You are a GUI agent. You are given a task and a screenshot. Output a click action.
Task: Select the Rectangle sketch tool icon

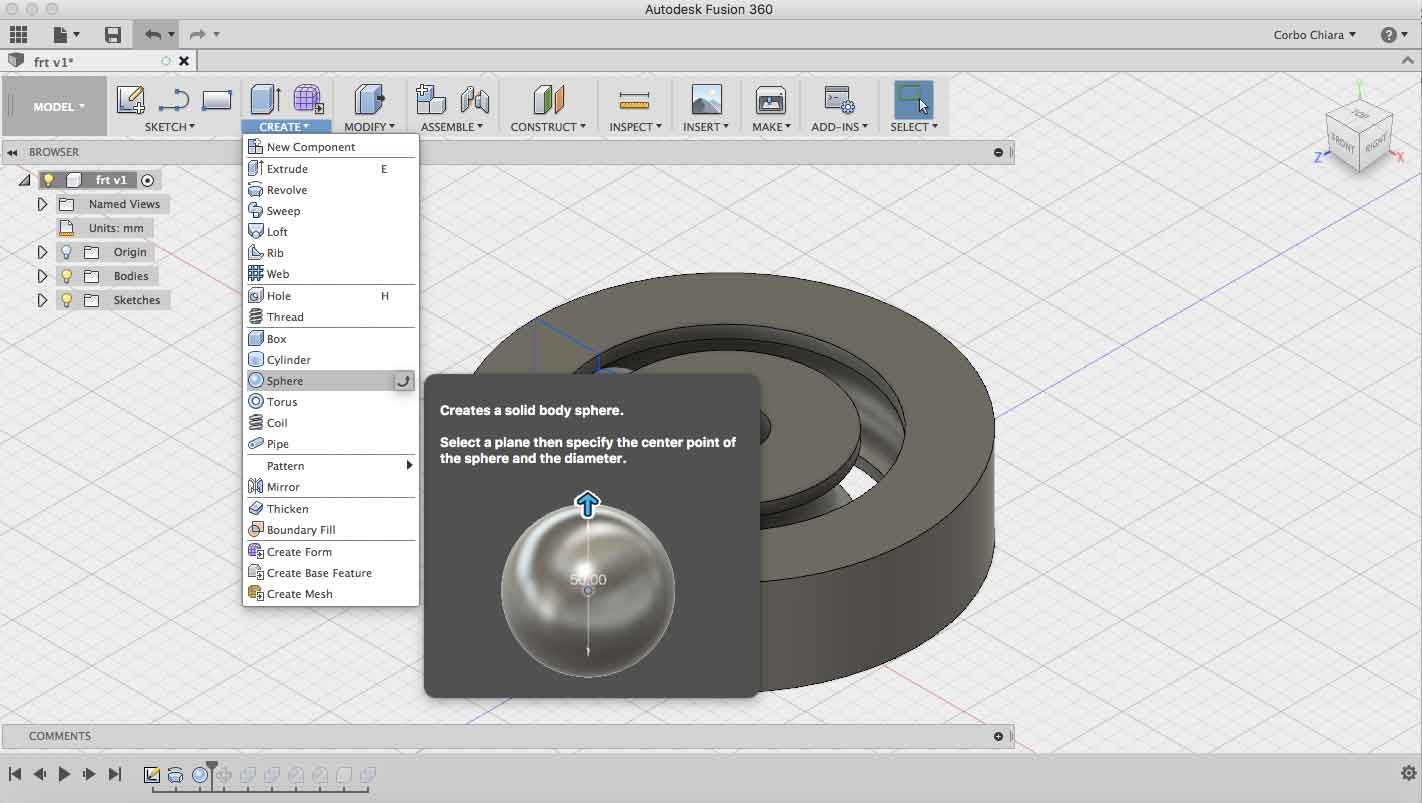point(217,99)
